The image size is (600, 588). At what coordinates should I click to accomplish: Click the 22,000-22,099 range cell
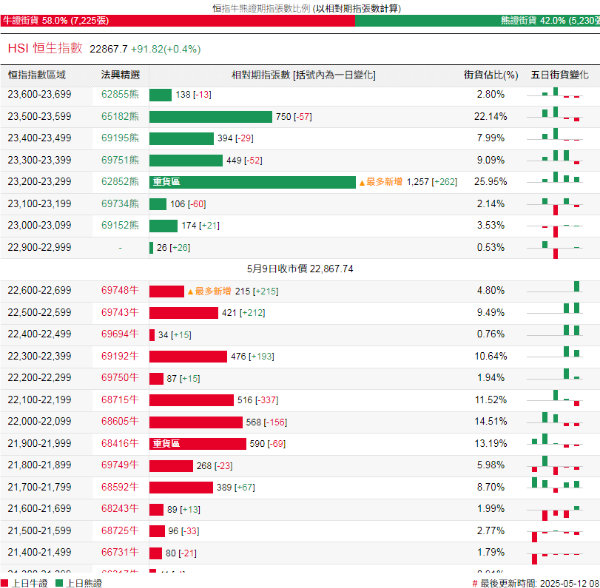[39, 422]
